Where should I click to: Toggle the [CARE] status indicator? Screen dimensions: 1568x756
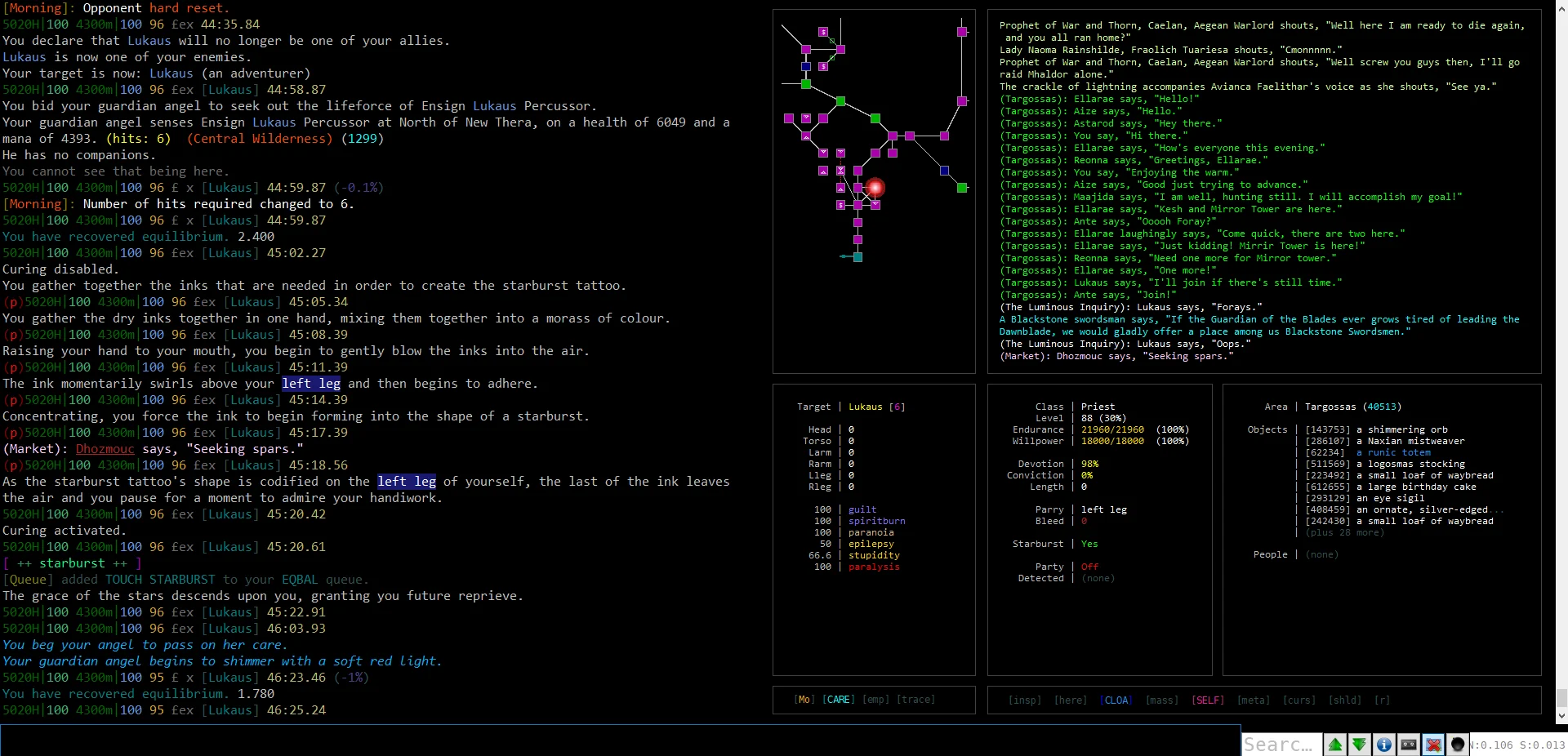coord(838,700)
